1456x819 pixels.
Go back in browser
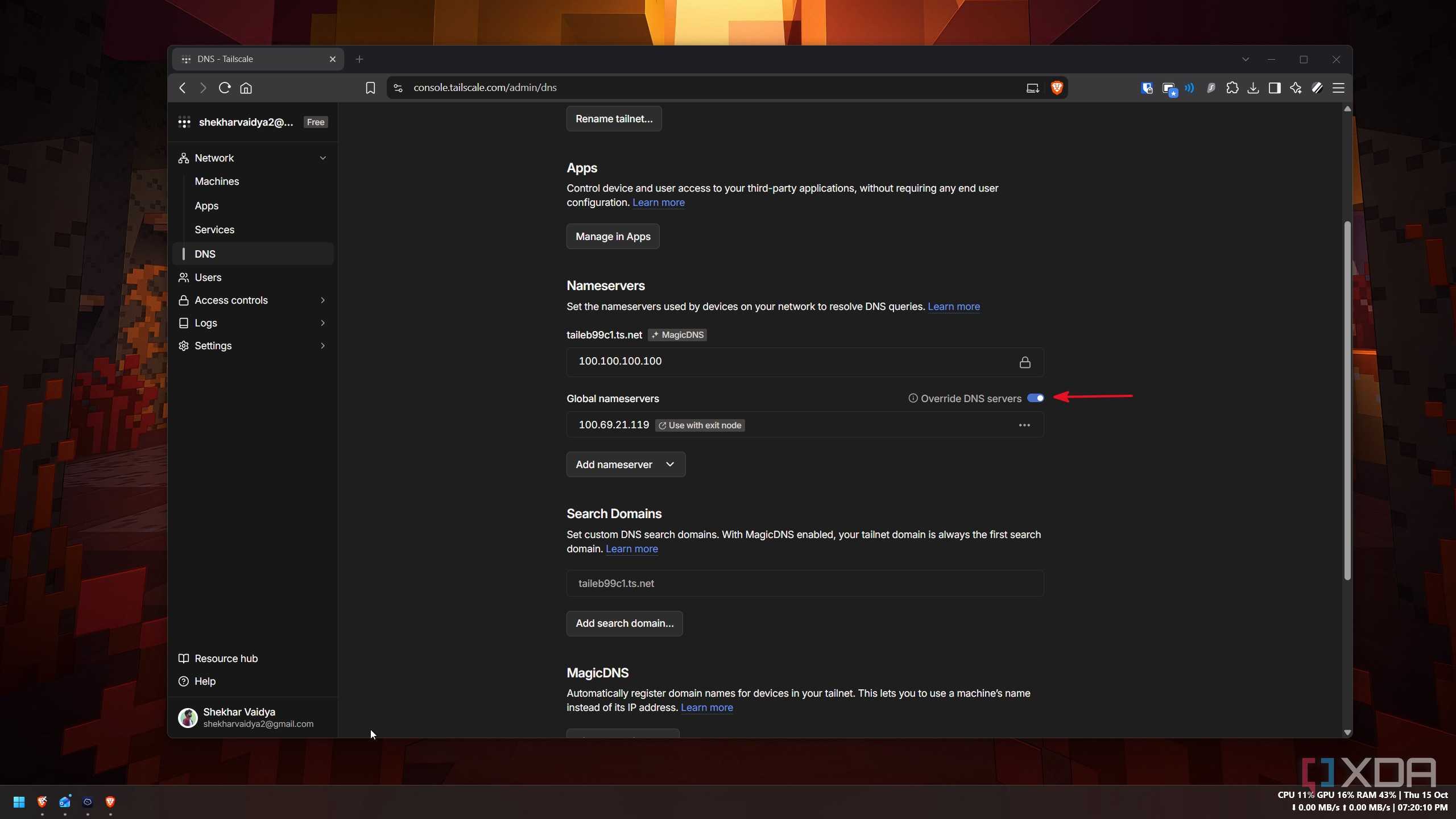[x=182, y=88]
